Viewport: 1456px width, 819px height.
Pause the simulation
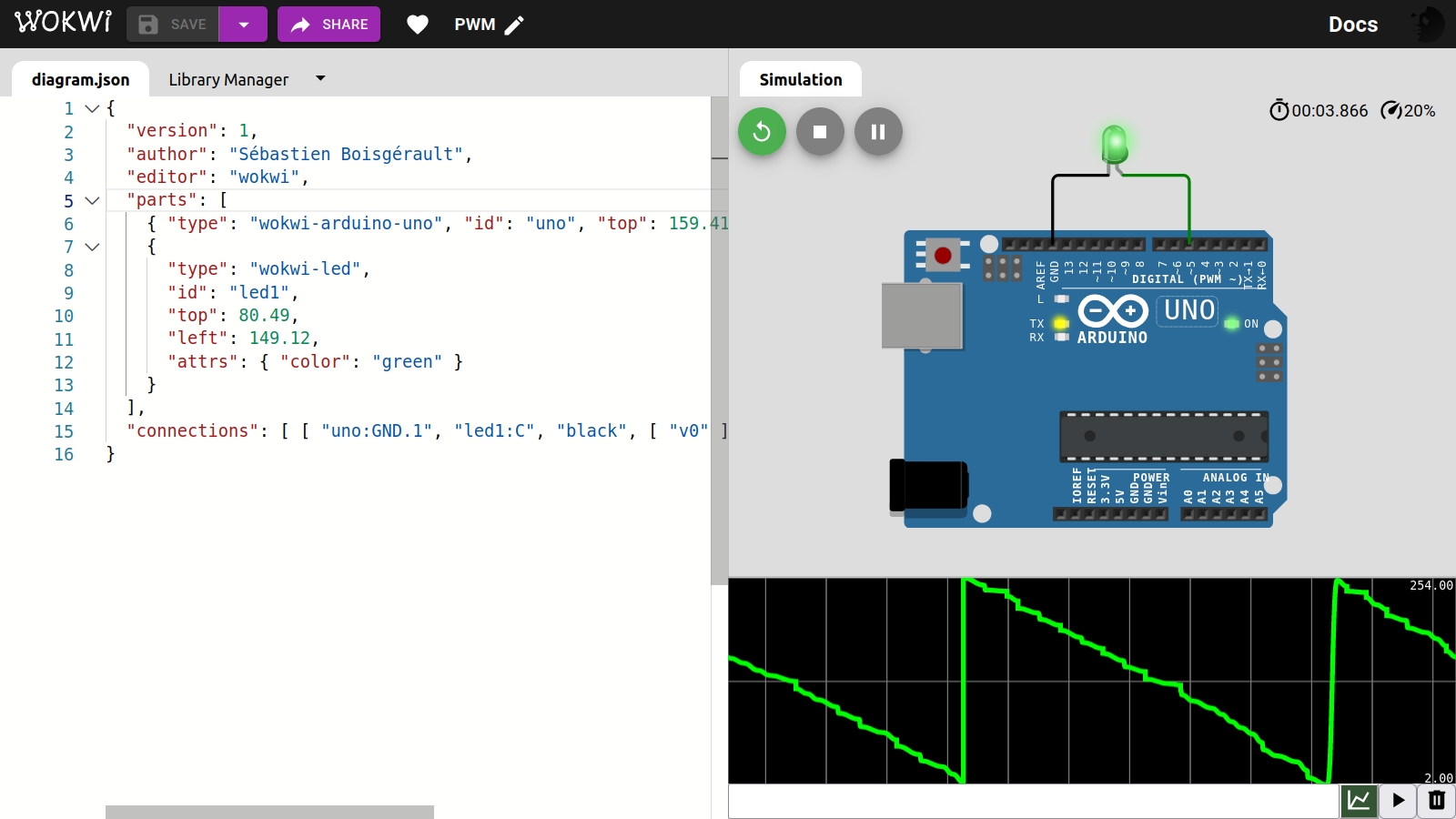point(878,132)
